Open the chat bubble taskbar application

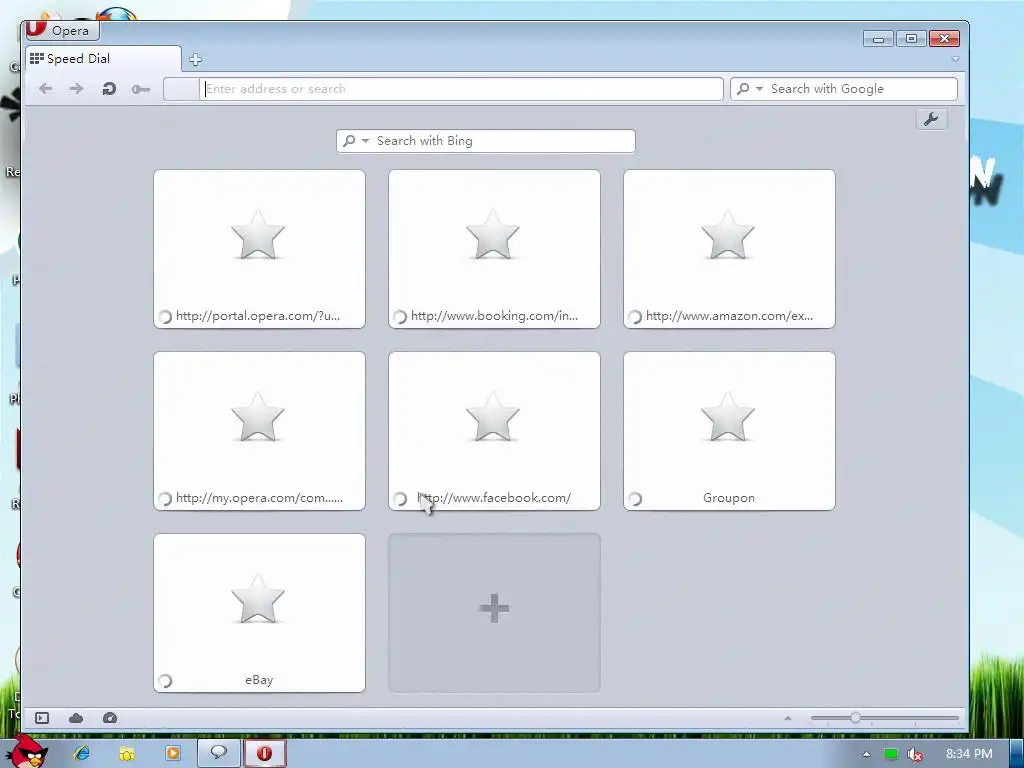click(x=218, y=753)
